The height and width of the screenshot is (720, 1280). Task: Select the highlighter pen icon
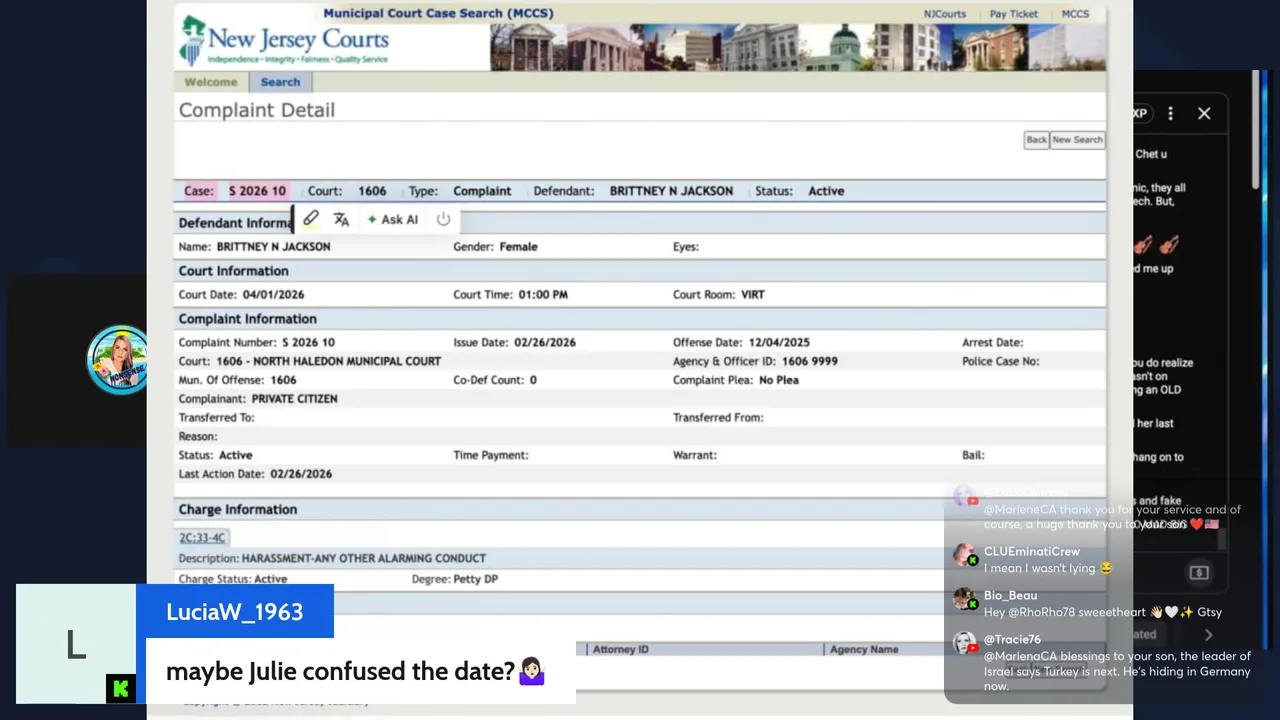311,219
